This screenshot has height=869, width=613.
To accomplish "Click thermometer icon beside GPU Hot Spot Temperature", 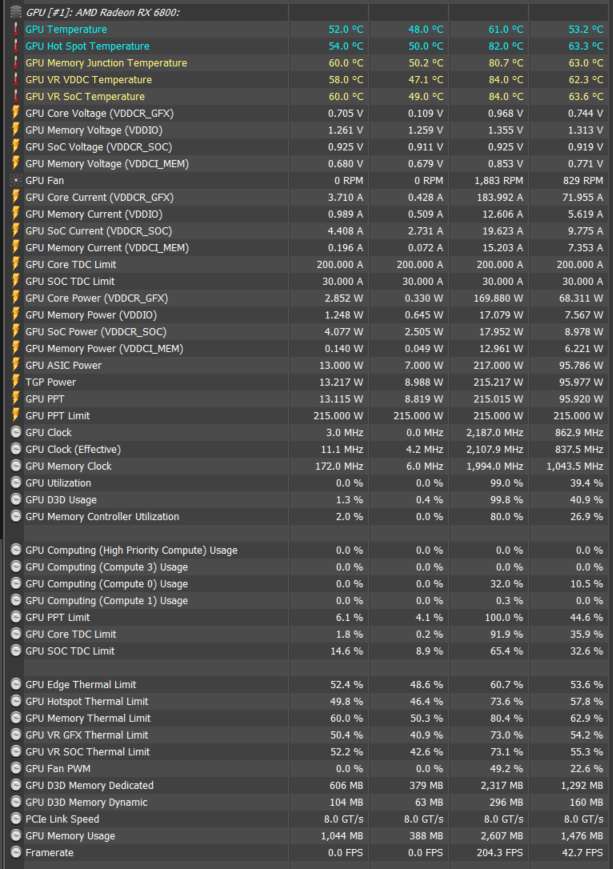I will [16, 46].
